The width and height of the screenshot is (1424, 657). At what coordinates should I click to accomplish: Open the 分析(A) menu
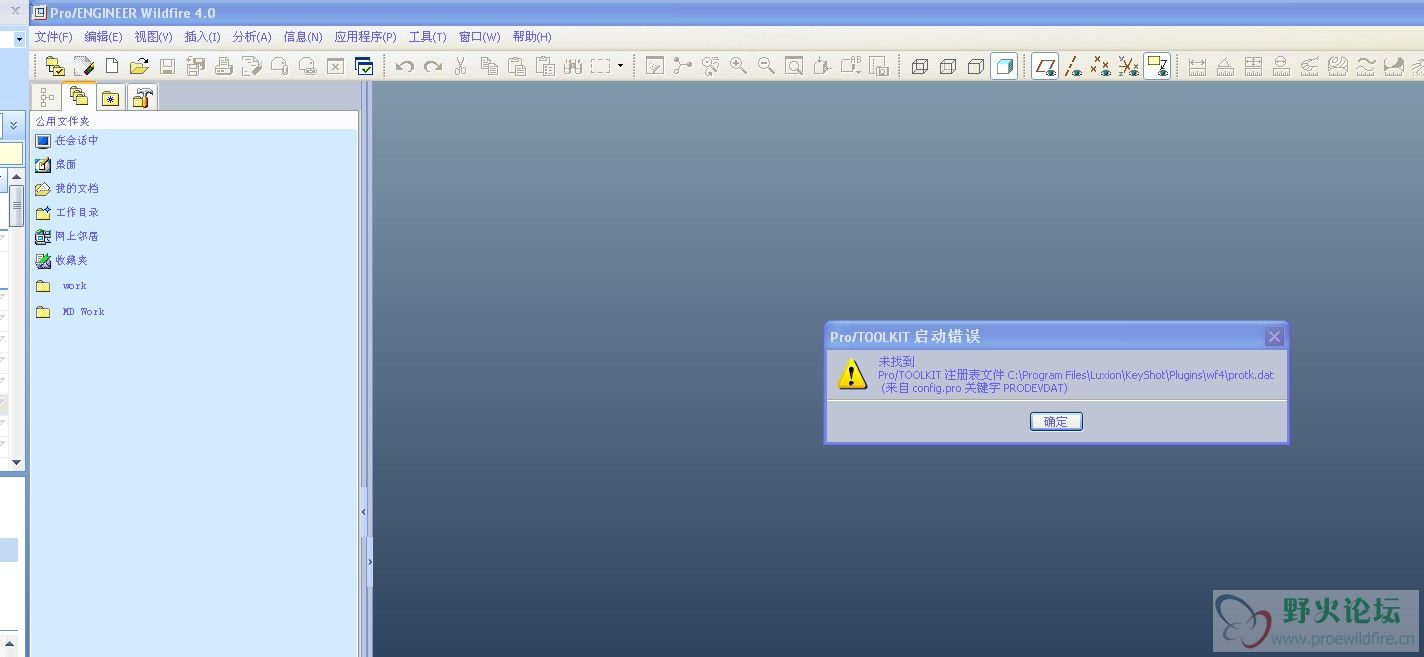(x=252, y=37)
